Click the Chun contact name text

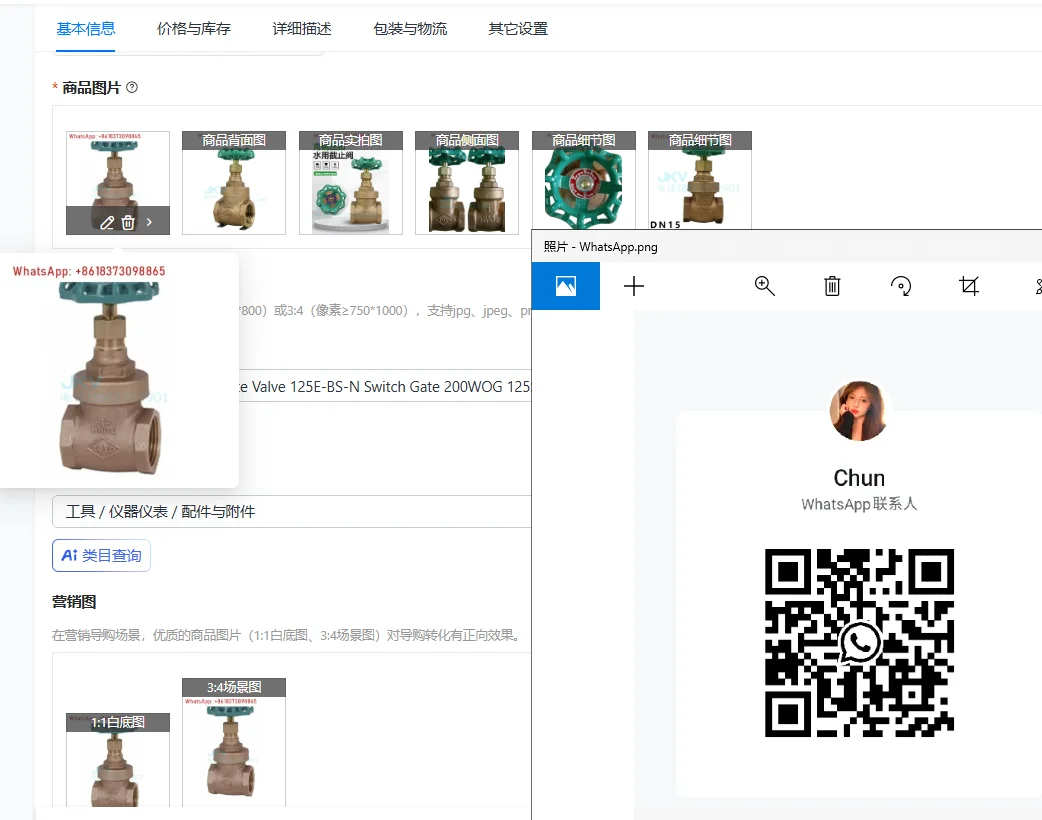(859, 478)
